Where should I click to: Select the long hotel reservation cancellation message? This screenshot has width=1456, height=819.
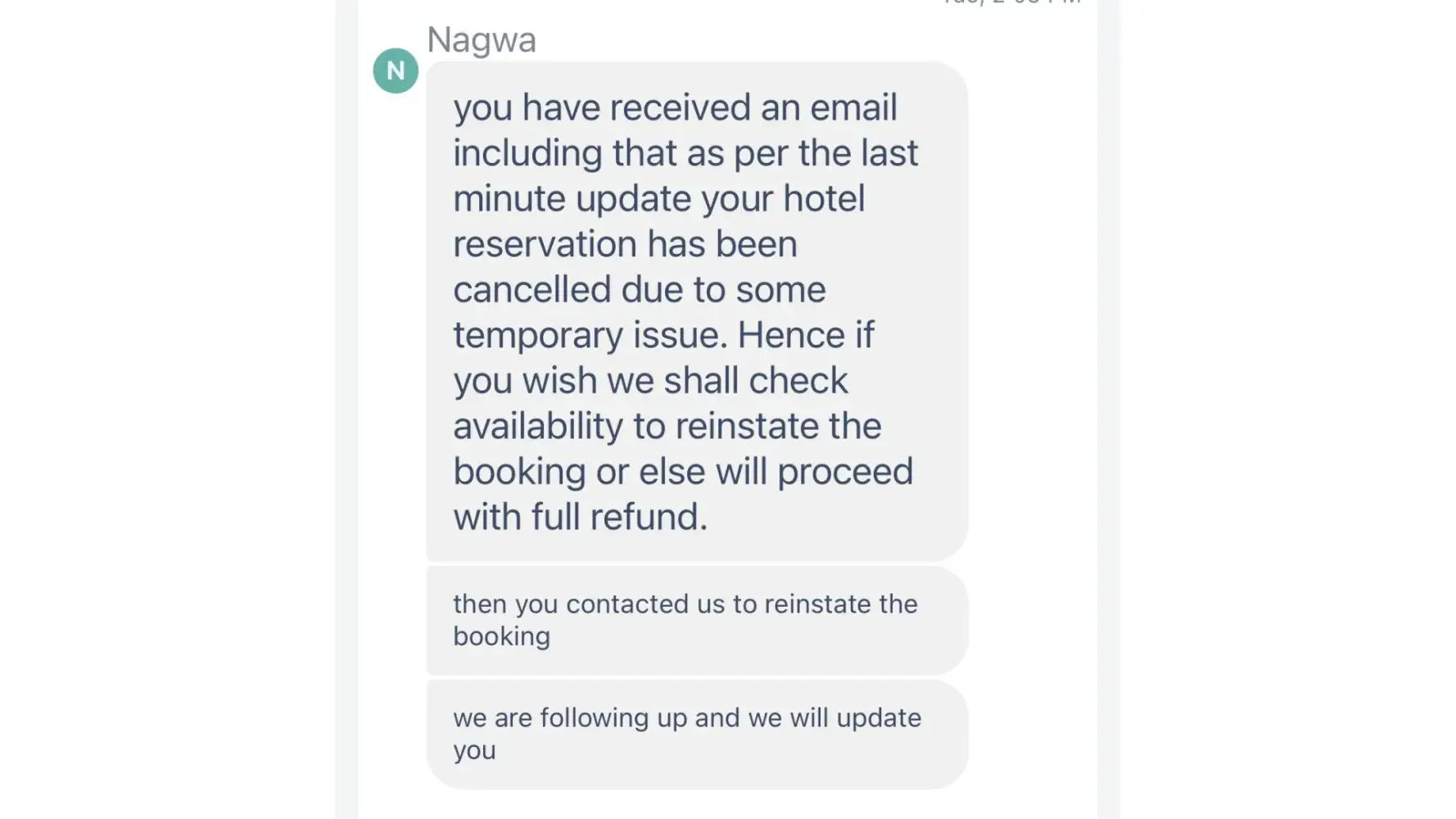[x=696, y=311]
